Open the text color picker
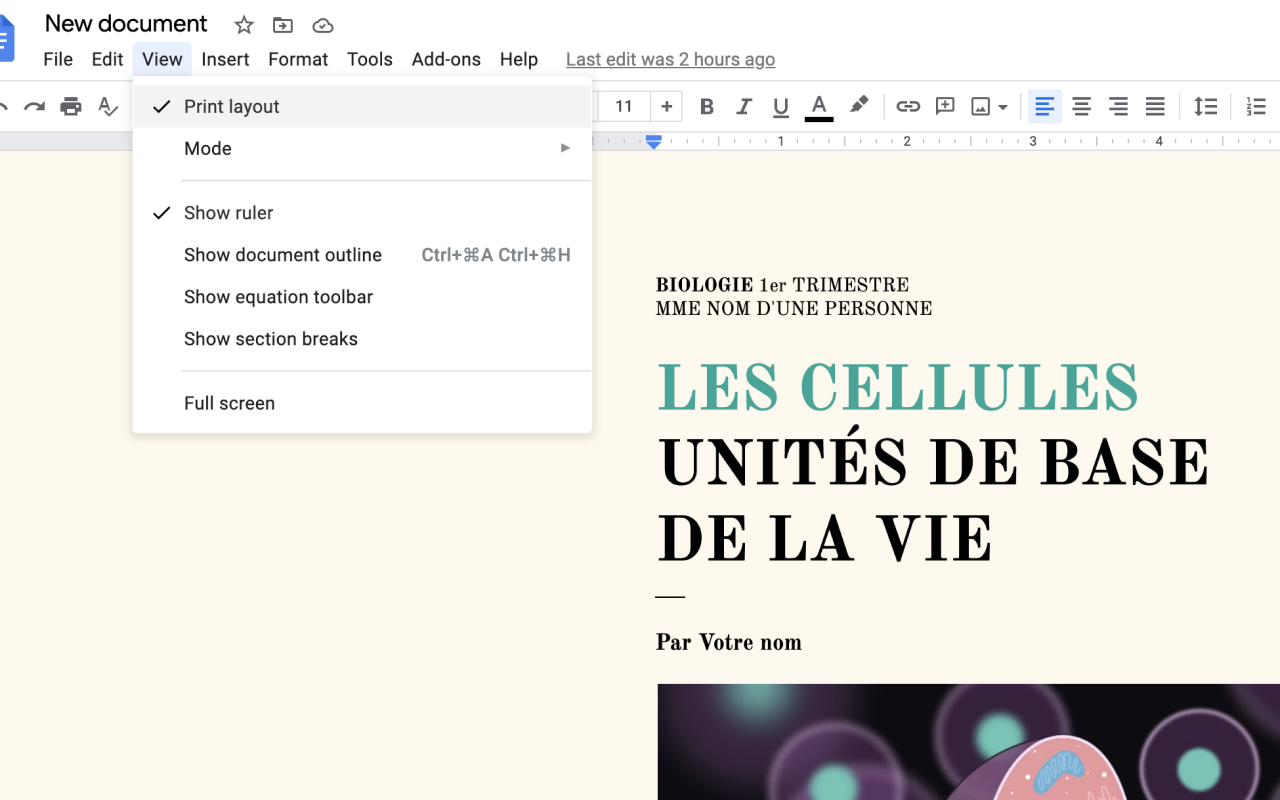Screen dimensions: 1280x800 coord(819,106)
